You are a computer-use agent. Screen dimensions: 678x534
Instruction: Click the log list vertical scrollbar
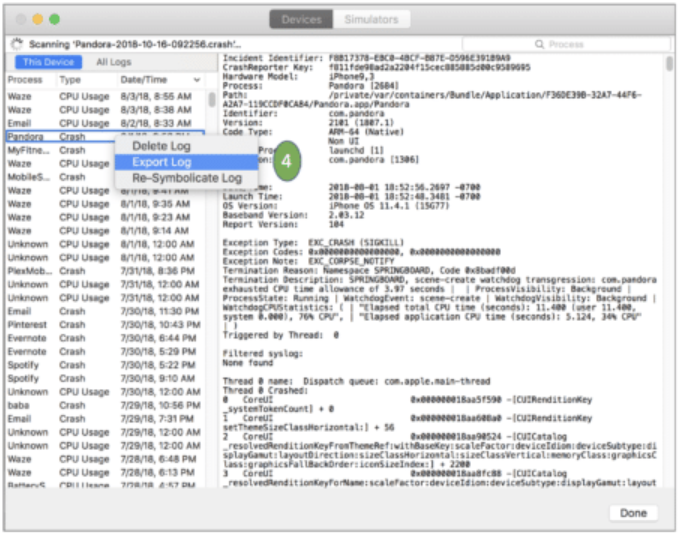[212, 100]
